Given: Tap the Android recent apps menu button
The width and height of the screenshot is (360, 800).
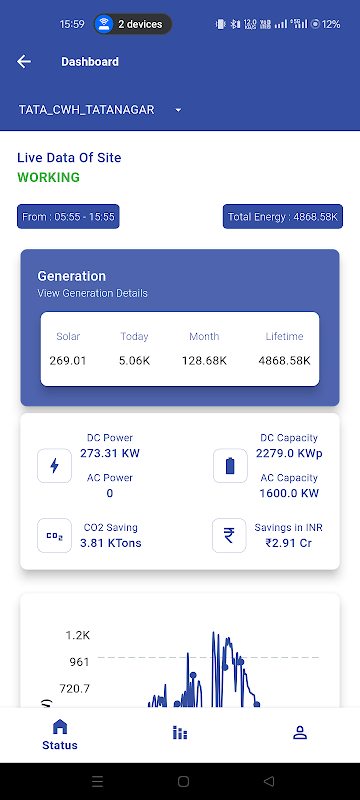Looking at the screenshot, I should (x=97, y=781).
